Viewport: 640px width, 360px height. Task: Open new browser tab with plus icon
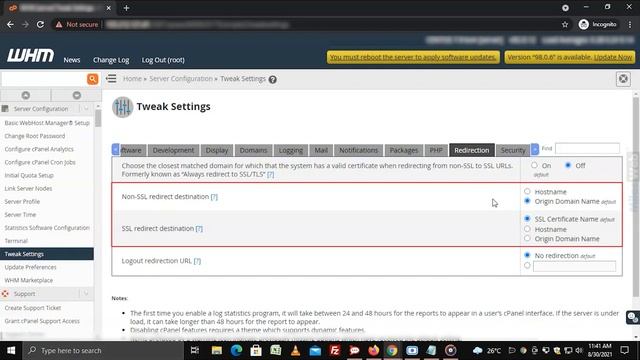pos(126,8)
